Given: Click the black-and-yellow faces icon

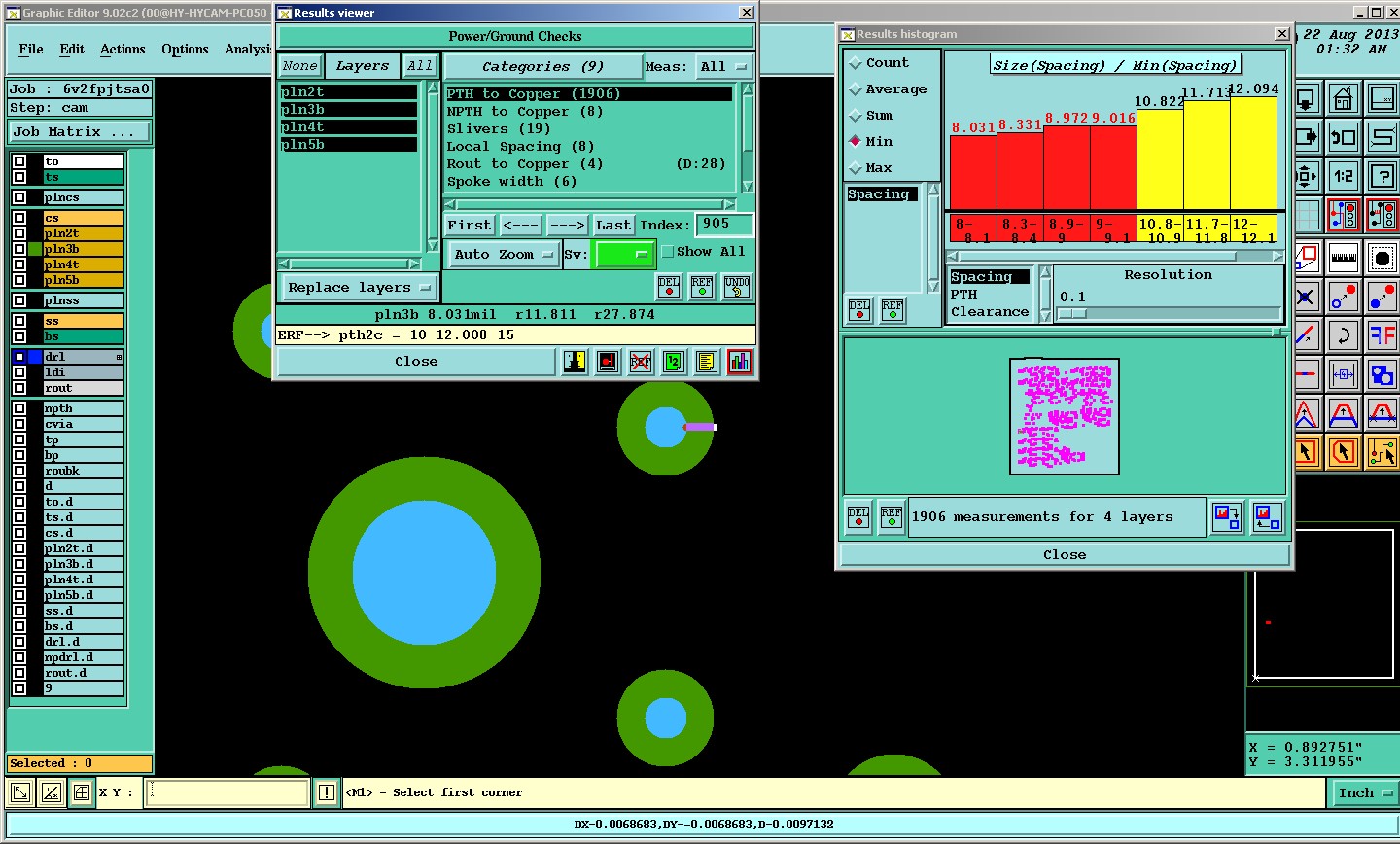Looking at the screenshot, I should (x=575, y=362).
